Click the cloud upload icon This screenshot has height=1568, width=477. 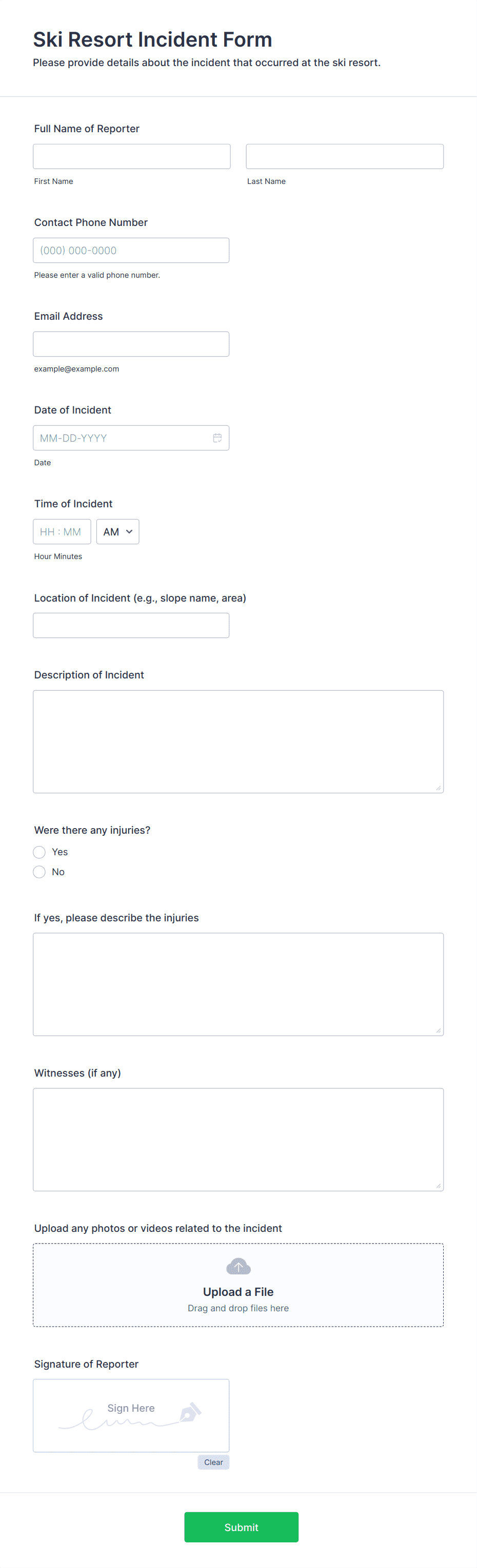pyautogui.click(x=238, y=1266)
